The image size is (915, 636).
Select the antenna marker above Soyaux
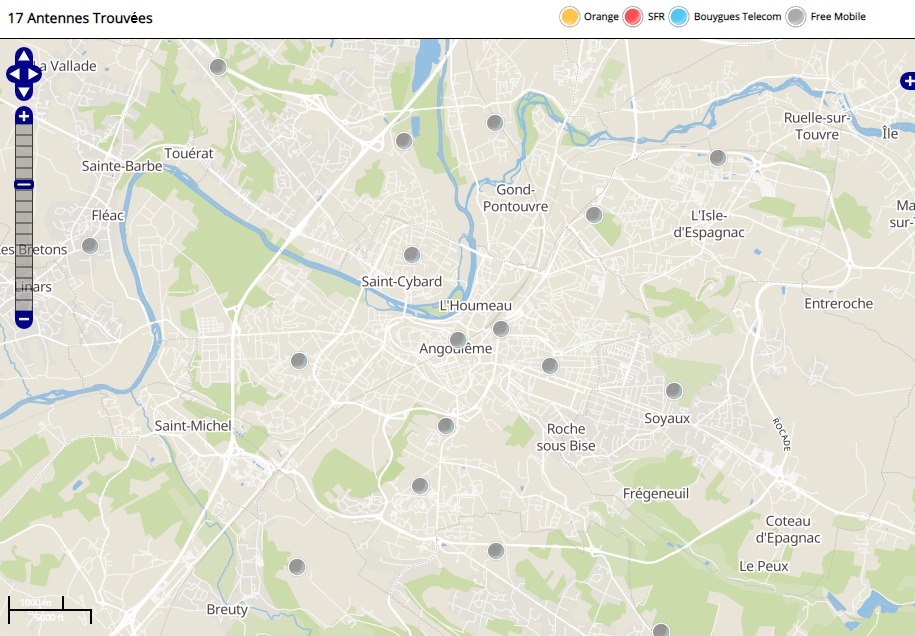coord(674,391)
